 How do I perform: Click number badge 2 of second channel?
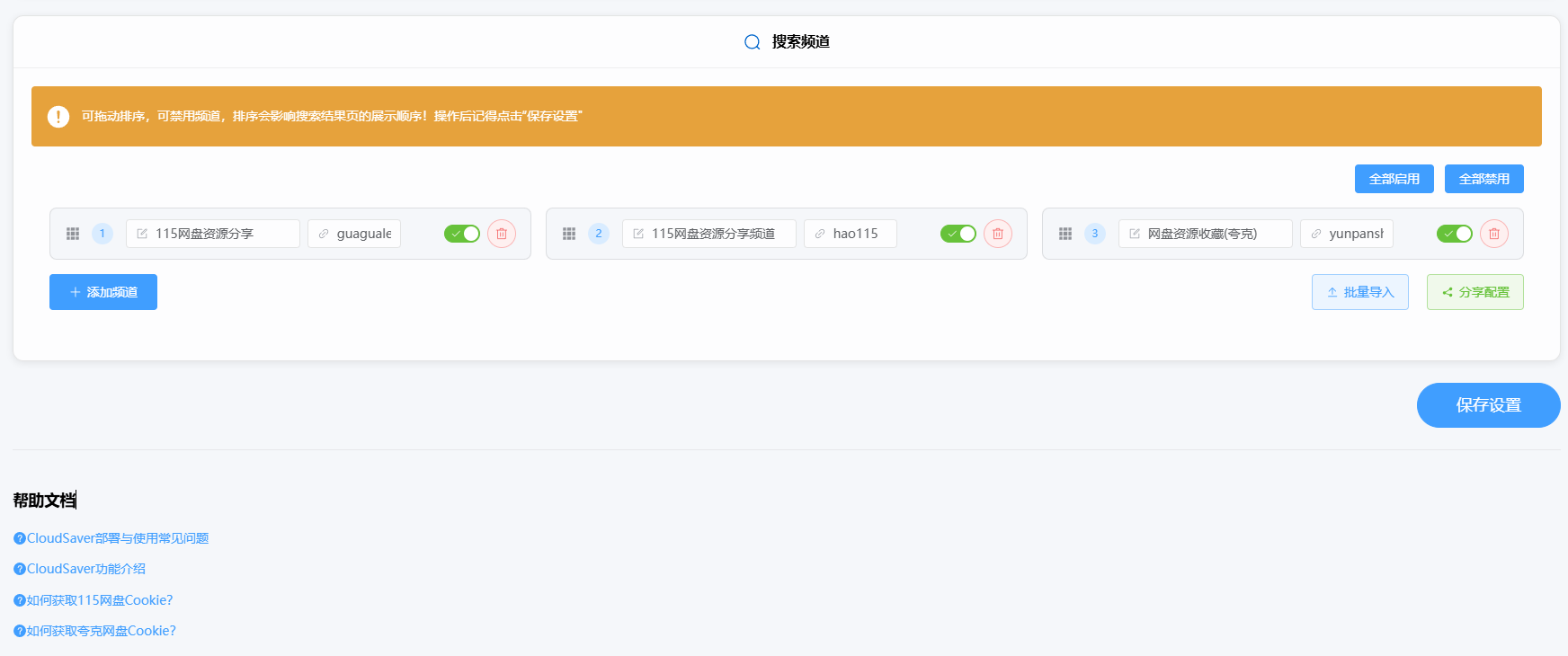599,234
